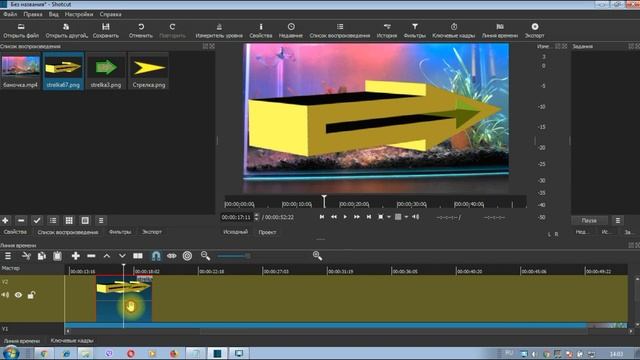The width and height of the screenshot is (640, 360).
Task: Switch to Свойства tab under playlist
Action: pos(15,232)
